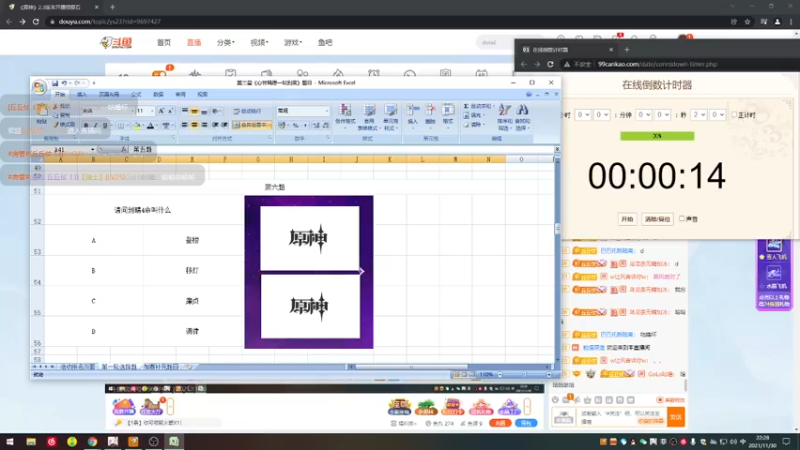800x450 pixels.
Task: Open minutes tens digit dropdown
Action: coord(644,115)
